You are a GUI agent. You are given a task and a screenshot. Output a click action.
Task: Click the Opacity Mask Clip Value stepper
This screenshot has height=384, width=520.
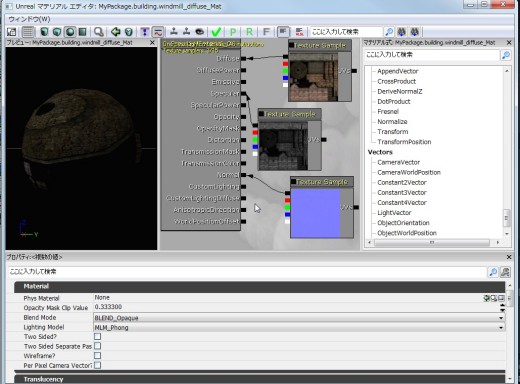point(502,307)
